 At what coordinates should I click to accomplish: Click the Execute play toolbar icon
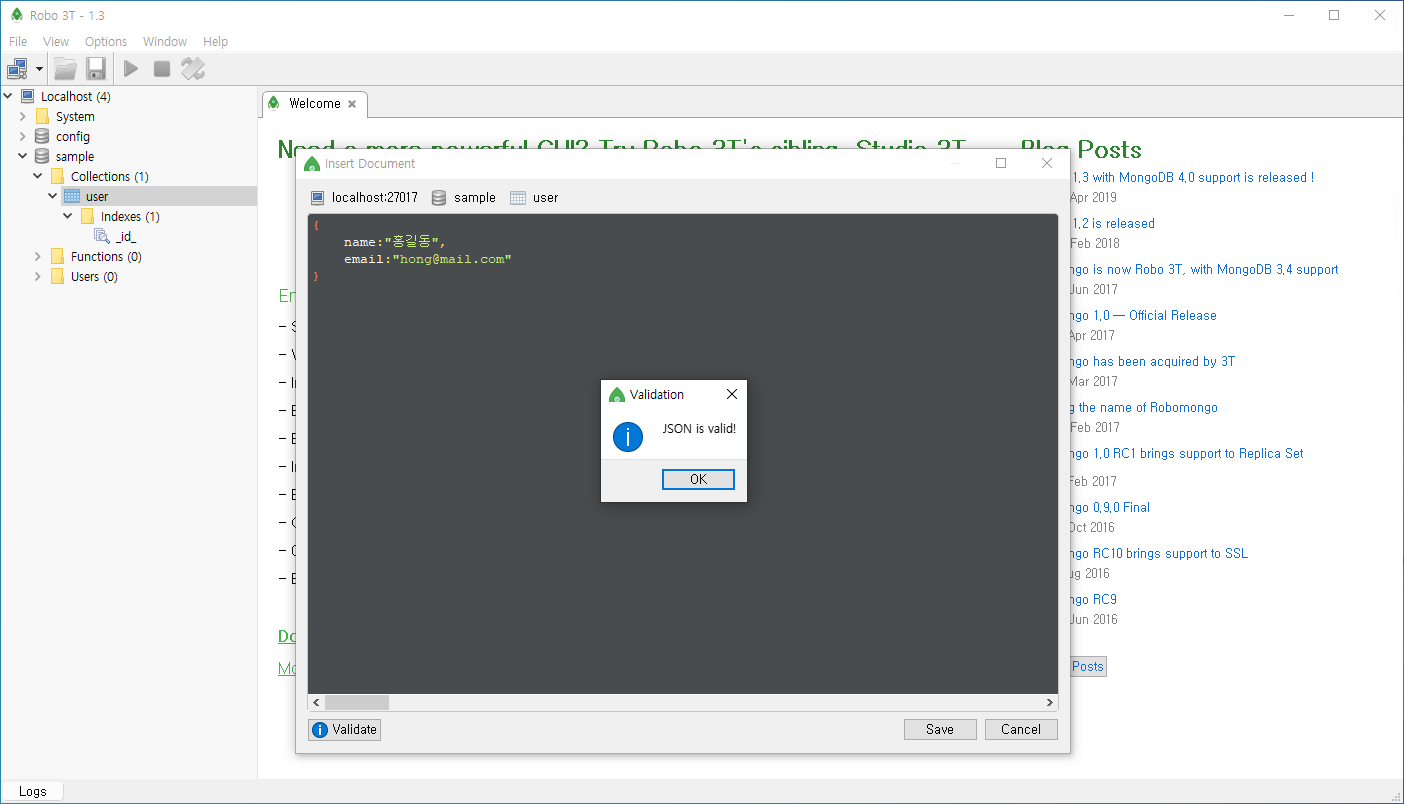[131, 69]
